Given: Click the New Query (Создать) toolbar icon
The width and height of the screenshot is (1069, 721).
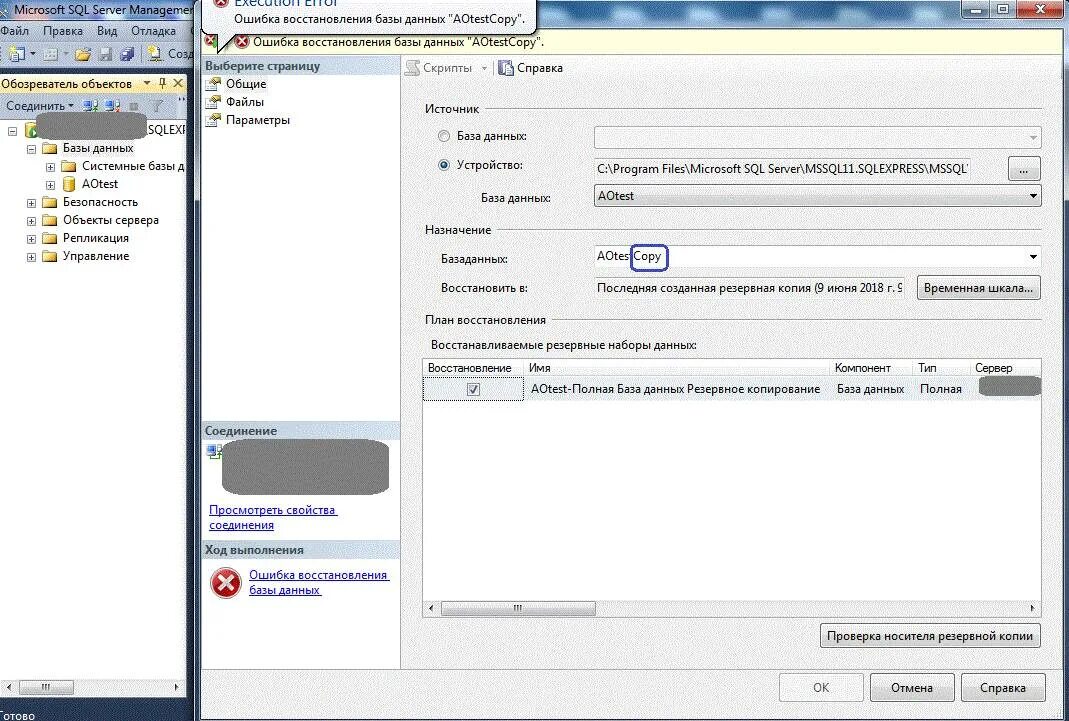Looking at the screenshot, I should [x=155, y=54].
